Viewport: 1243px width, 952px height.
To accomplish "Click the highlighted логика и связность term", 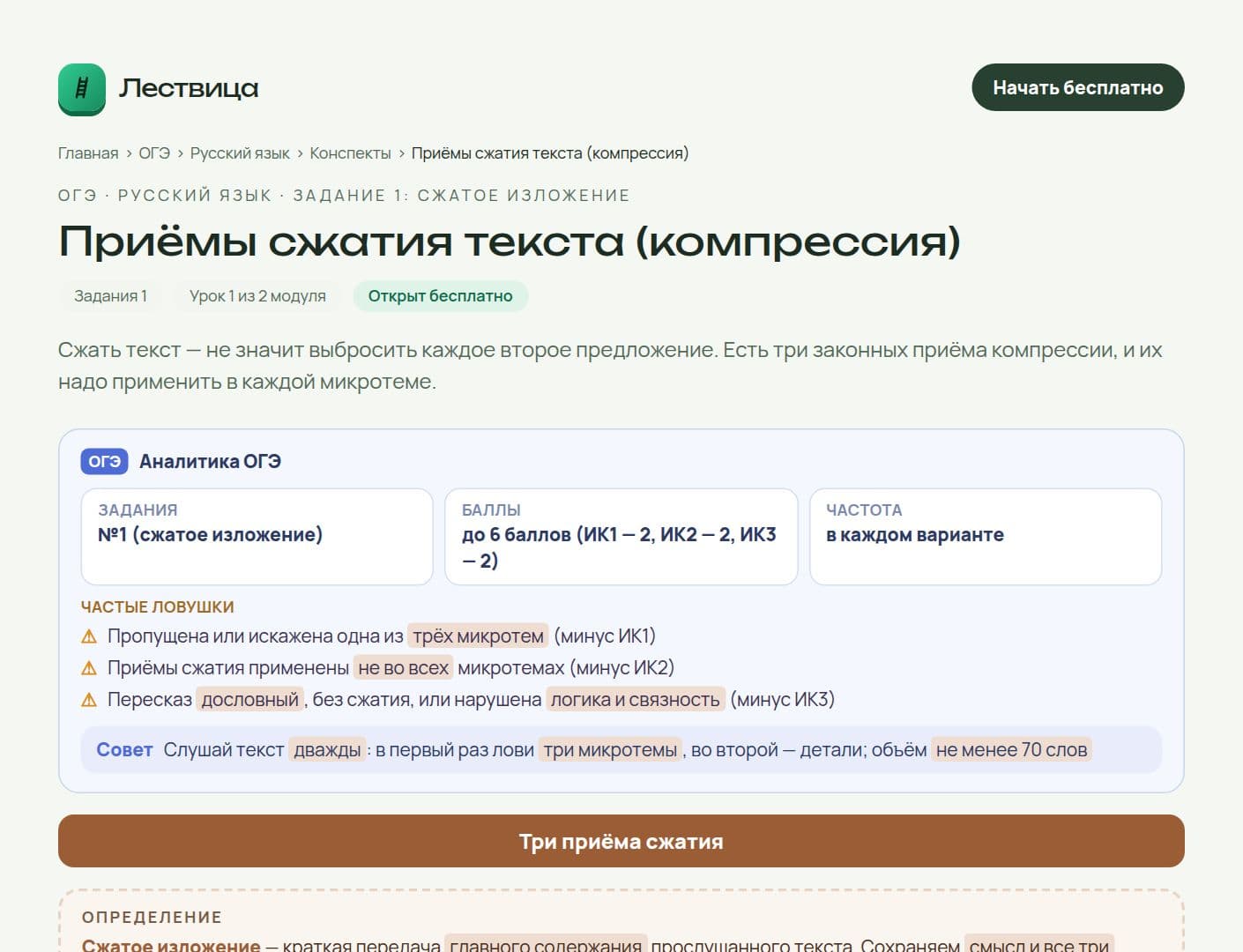I will point(636,700).
